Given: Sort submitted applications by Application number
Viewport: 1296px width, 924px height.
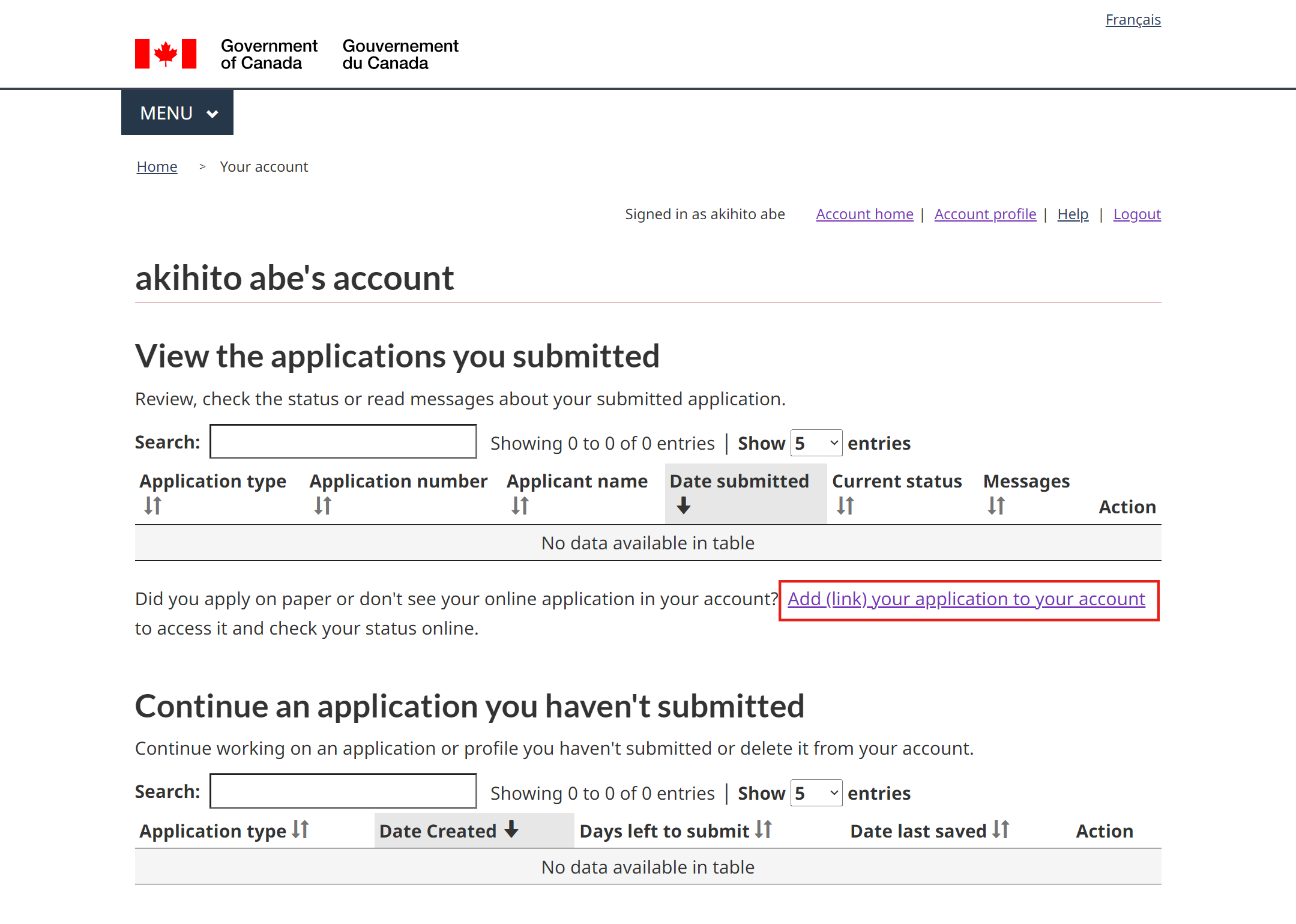Looking at the screenshot, I should (x=323, y=506).
